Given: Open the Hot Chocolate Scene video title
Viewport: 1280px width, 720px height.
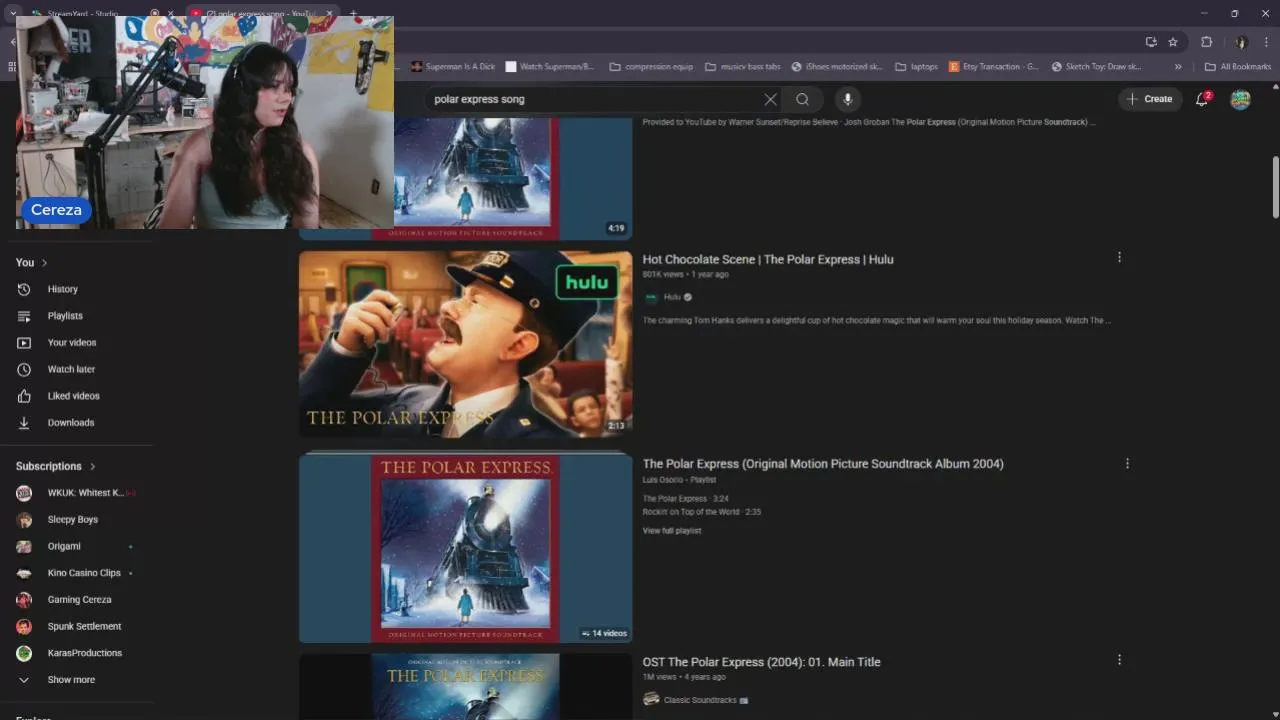Looking at the screenshot, I should tap(768, 259).
